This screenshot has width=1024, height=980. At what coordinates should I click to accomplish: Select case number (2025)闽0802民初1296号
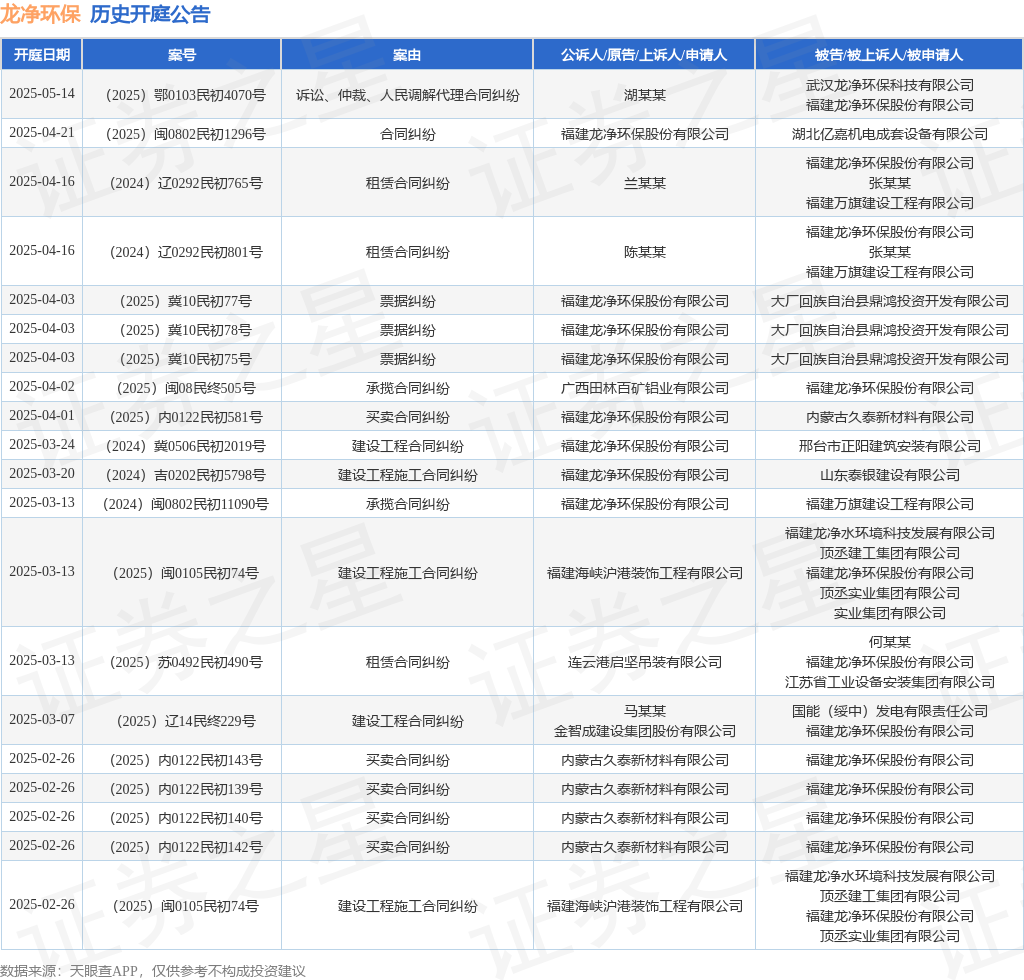[x=185, y=134]
